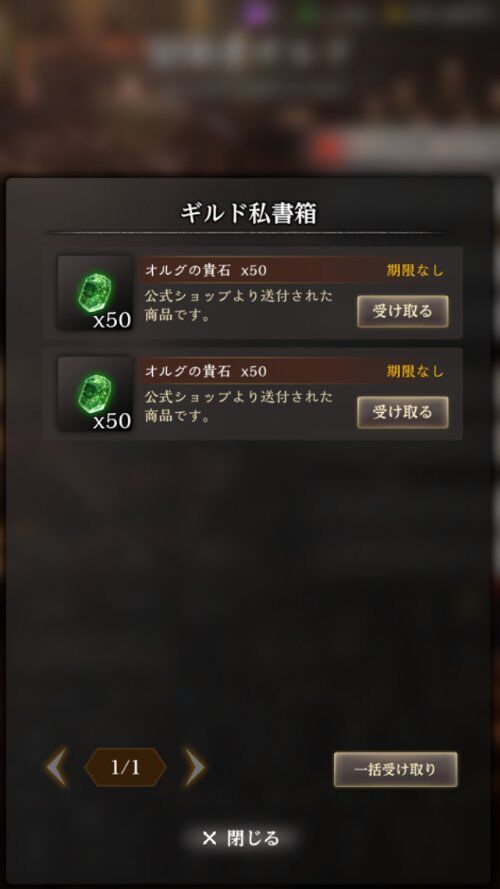The height and width of the screenshot is (889, 500).
Task: Tap the ギルド私書箱 dialog title
Action: (248, 214)
